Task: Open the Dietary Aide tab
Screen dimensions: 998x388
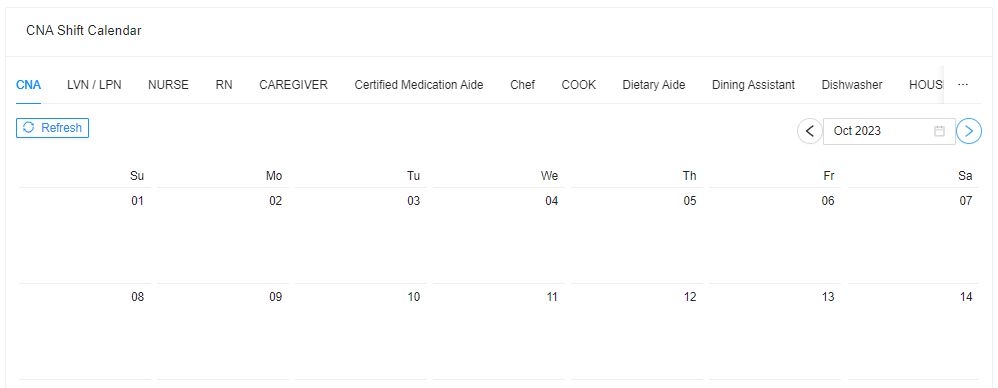Action: [654, 85]
